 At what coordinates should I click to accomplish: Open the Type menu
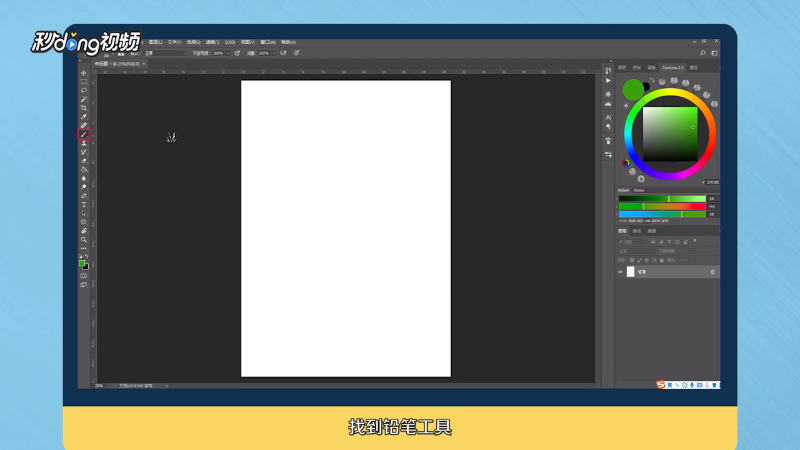coord(174,42)
